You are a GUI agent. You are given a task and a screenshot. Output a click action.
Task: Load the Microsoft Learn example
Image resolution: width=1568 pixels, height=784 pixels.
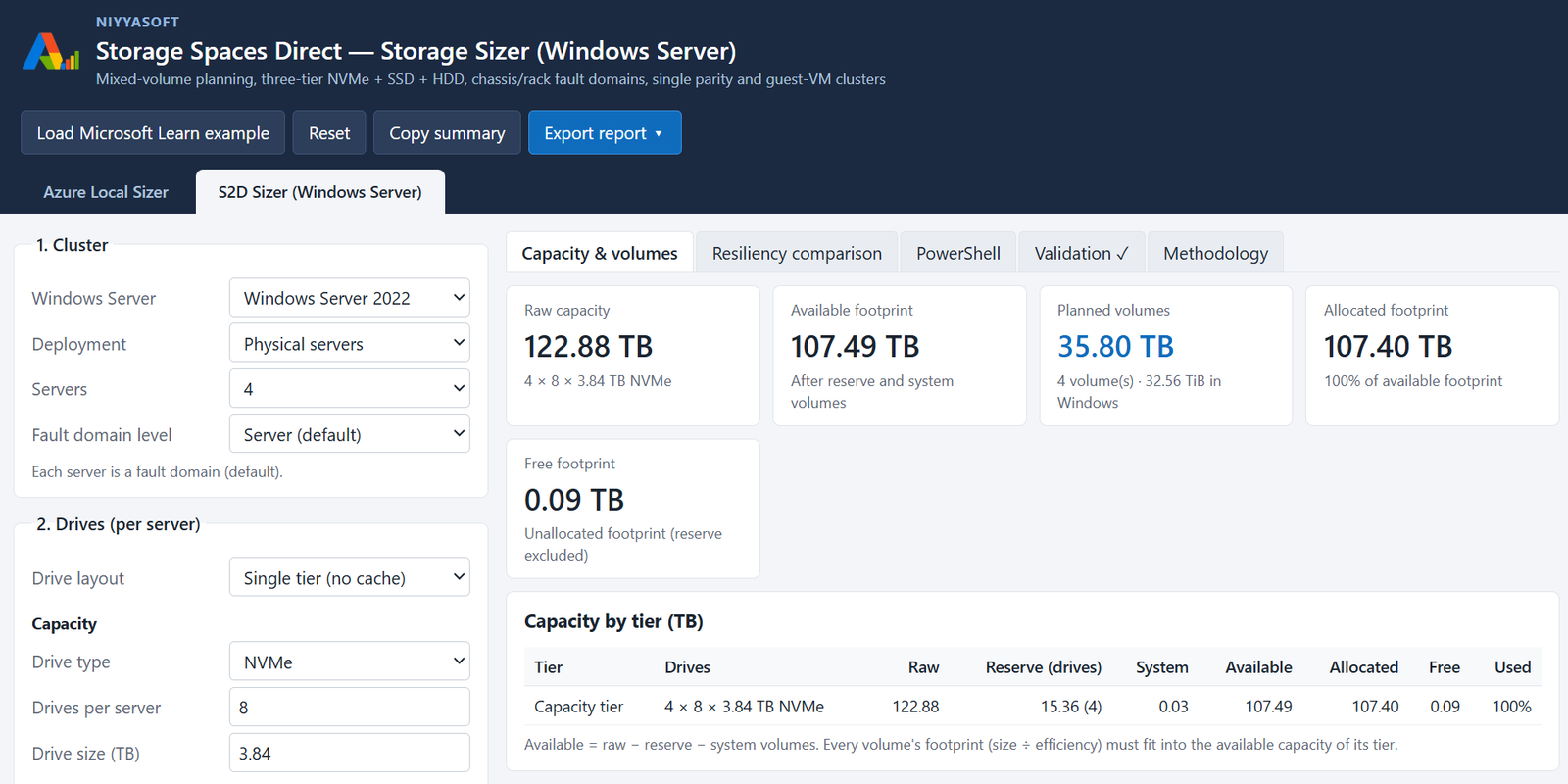[153, 132]
